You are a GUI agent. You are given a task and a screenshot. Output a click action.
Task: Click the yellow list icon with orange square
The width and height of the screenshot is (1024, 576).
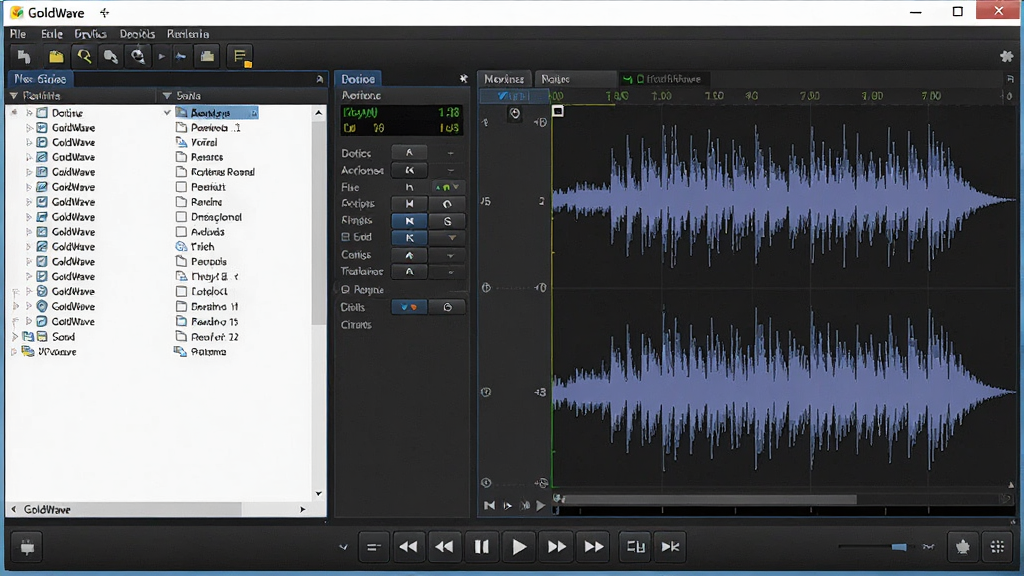241,57
